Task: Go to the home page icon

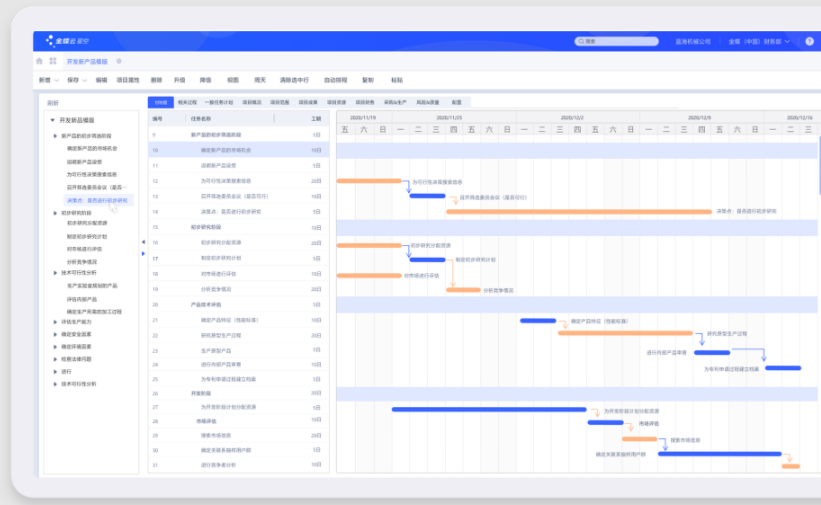Action: (x=39, y=61)
